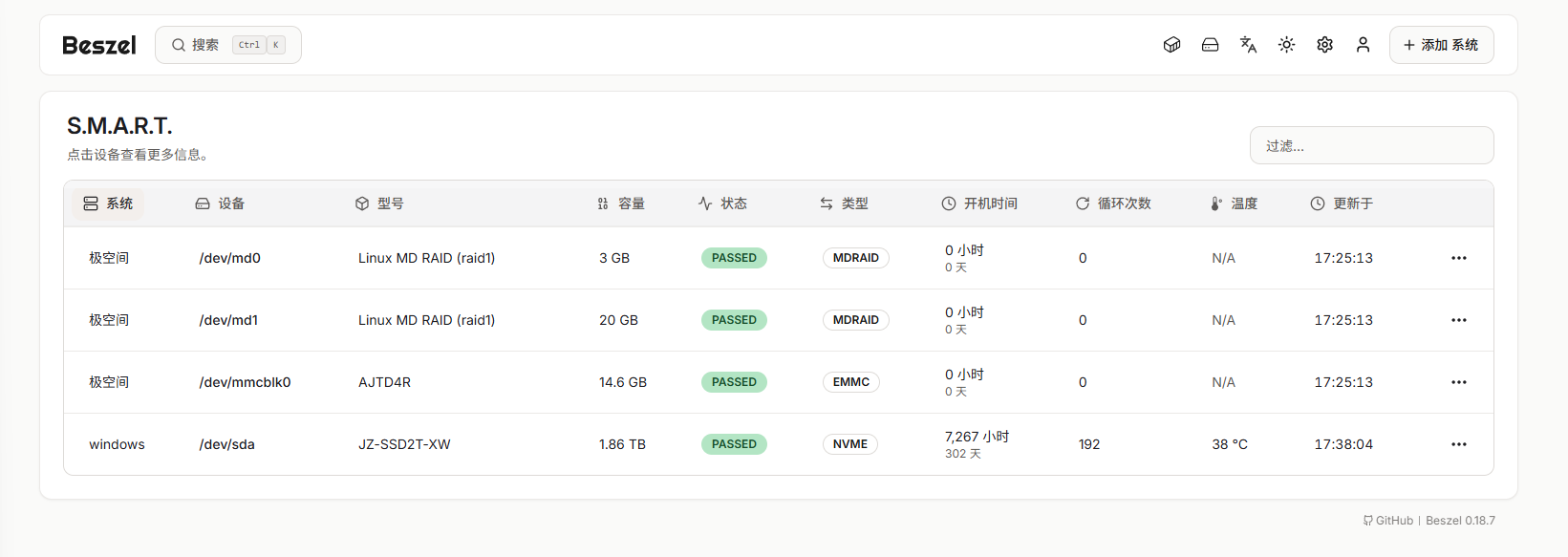Open the 搜索 search box
The width and height of the screenshot is (1568, 557).
(x=227, y=45)
